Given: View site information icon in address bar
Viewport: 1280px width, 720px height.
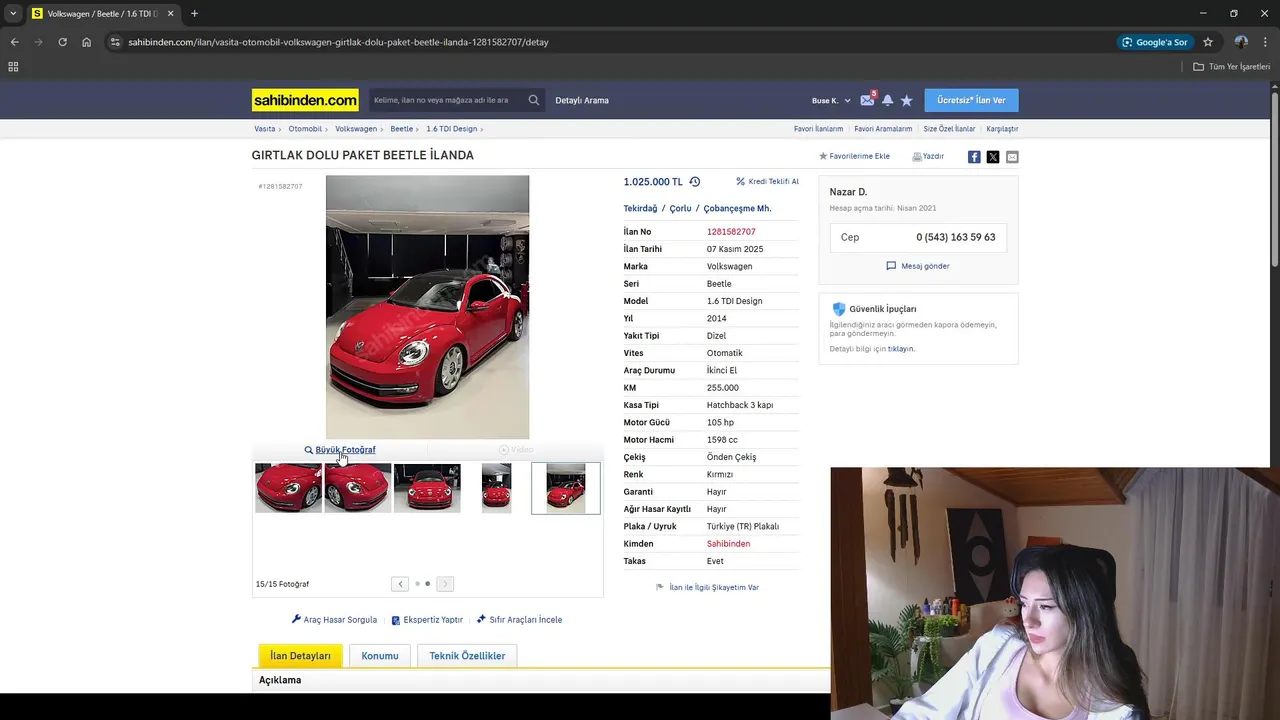Looking at the screenshot, I should pyautogui.click(x=115, y=42).
